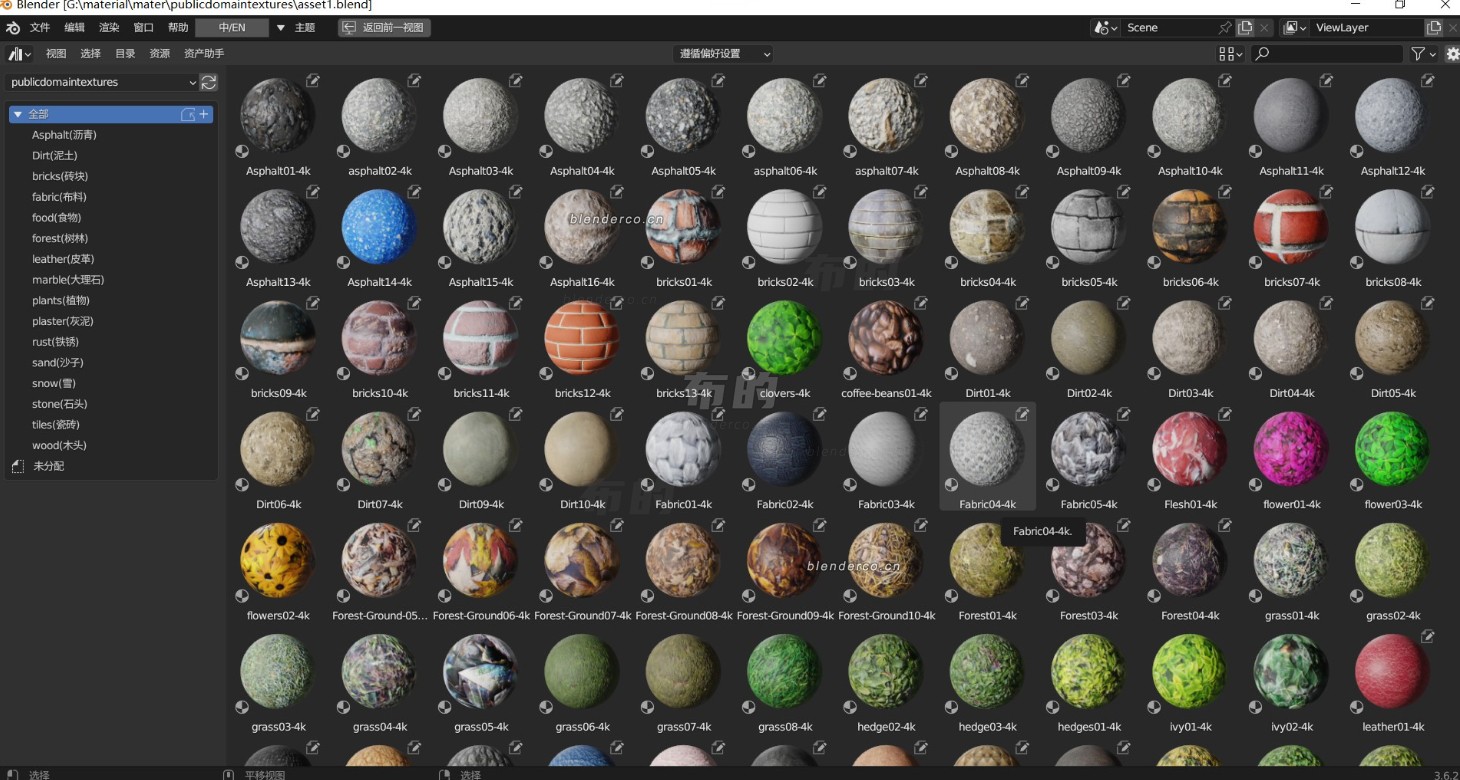Click the edit icon on bricks12-4k
1460x780 pixels.
click(617, 302)
